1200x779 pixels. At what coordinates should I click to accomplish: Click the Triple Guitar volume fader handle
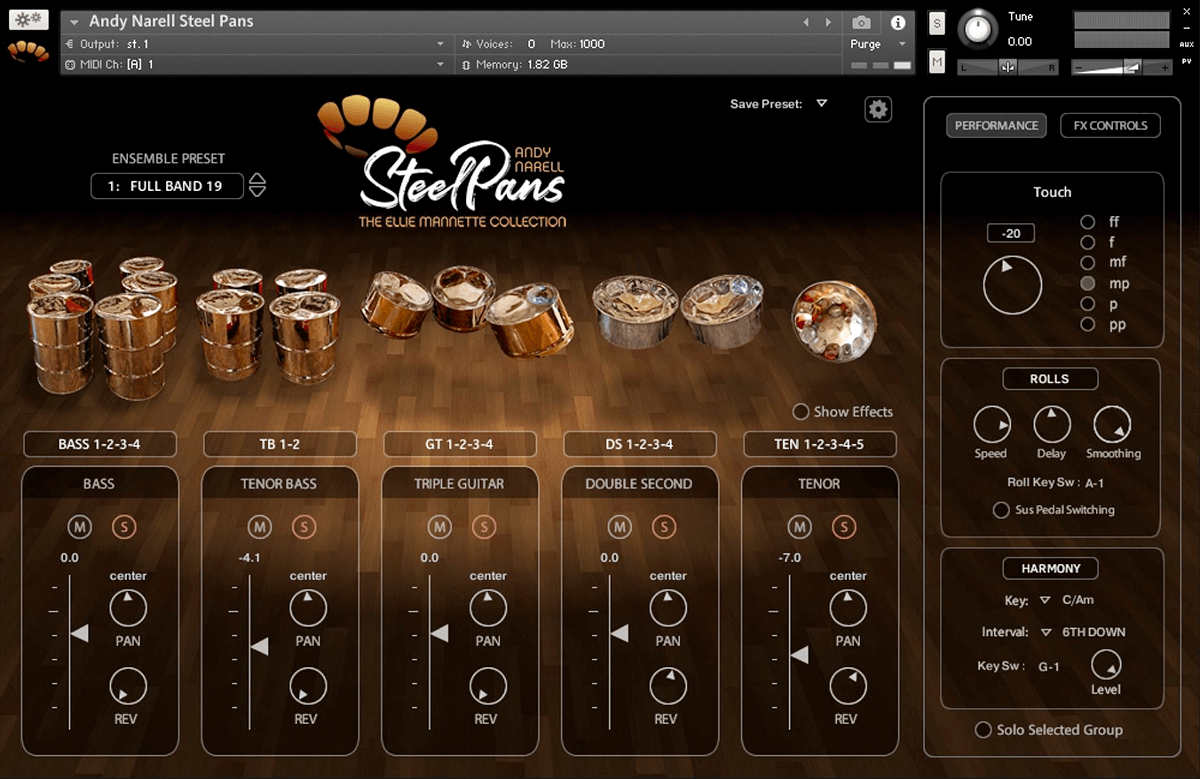tap(438, 633)
